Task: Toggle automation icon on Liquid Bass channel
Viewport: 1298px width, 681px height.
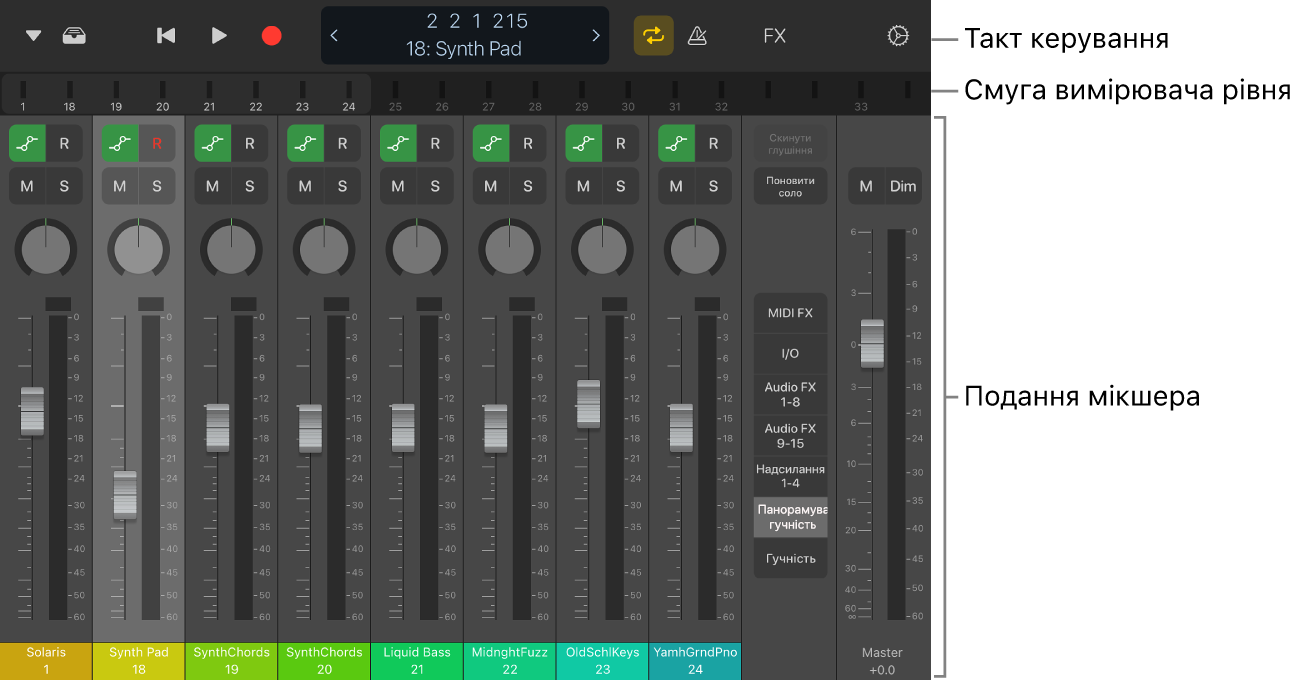Action: (x=398, y=143)
